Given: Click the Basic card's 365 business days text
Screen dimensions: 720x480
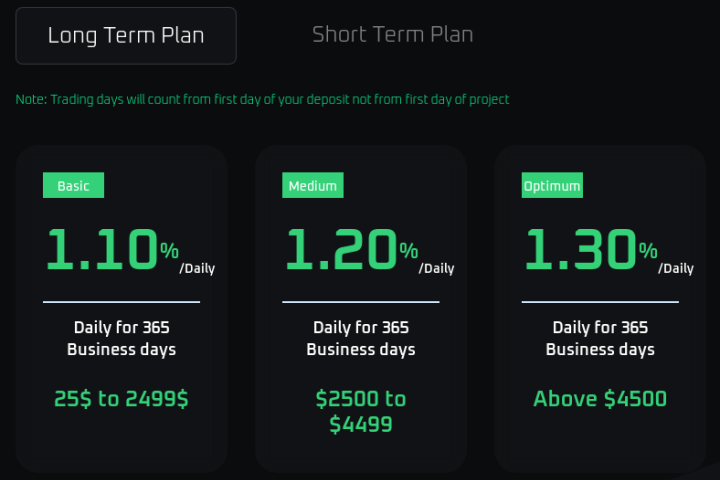Looking at the screenshot, I should click(x=121, y=338).
